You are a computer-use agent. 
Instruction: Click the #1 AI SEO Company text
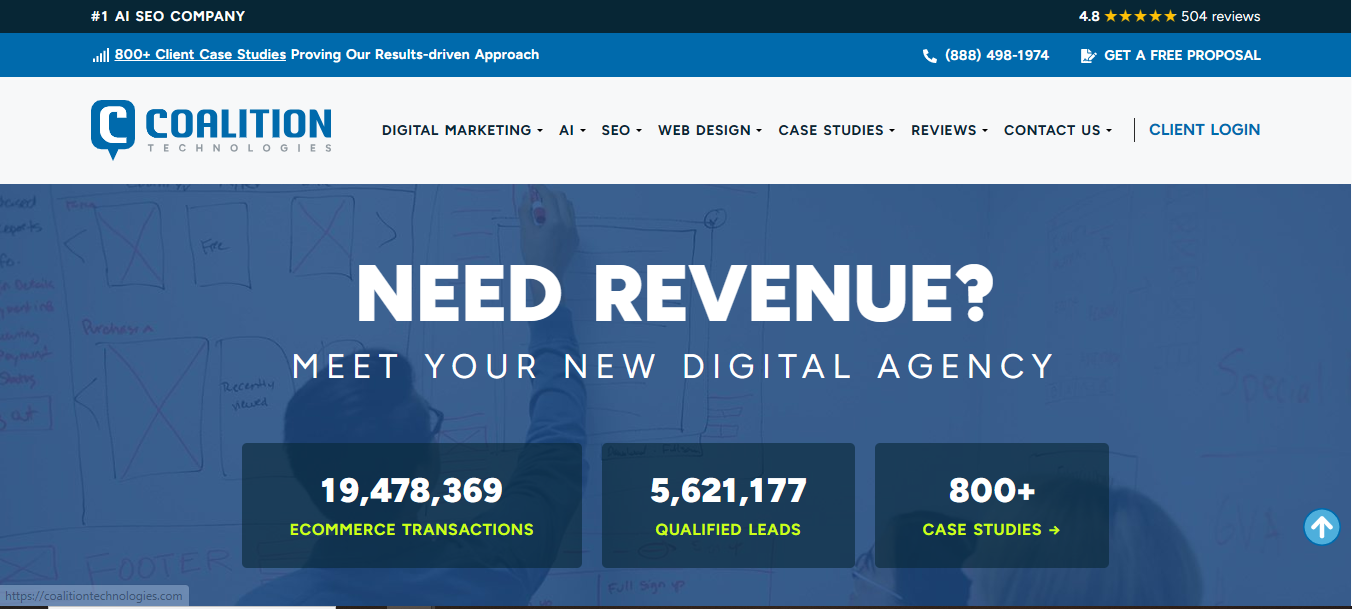pos(167,16)
